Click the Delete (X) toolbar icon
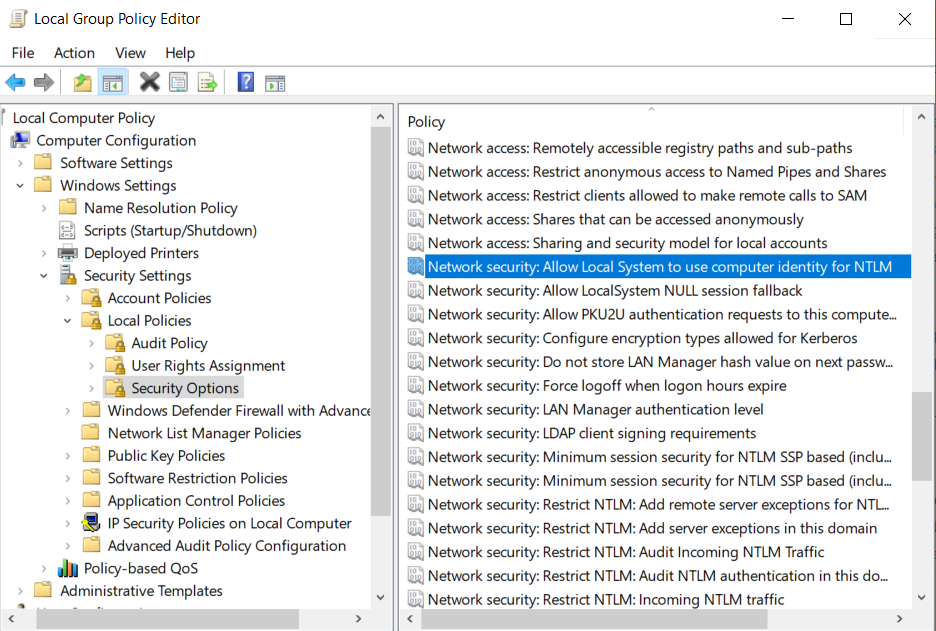This screenshot has width=936, height=631. 150,82
